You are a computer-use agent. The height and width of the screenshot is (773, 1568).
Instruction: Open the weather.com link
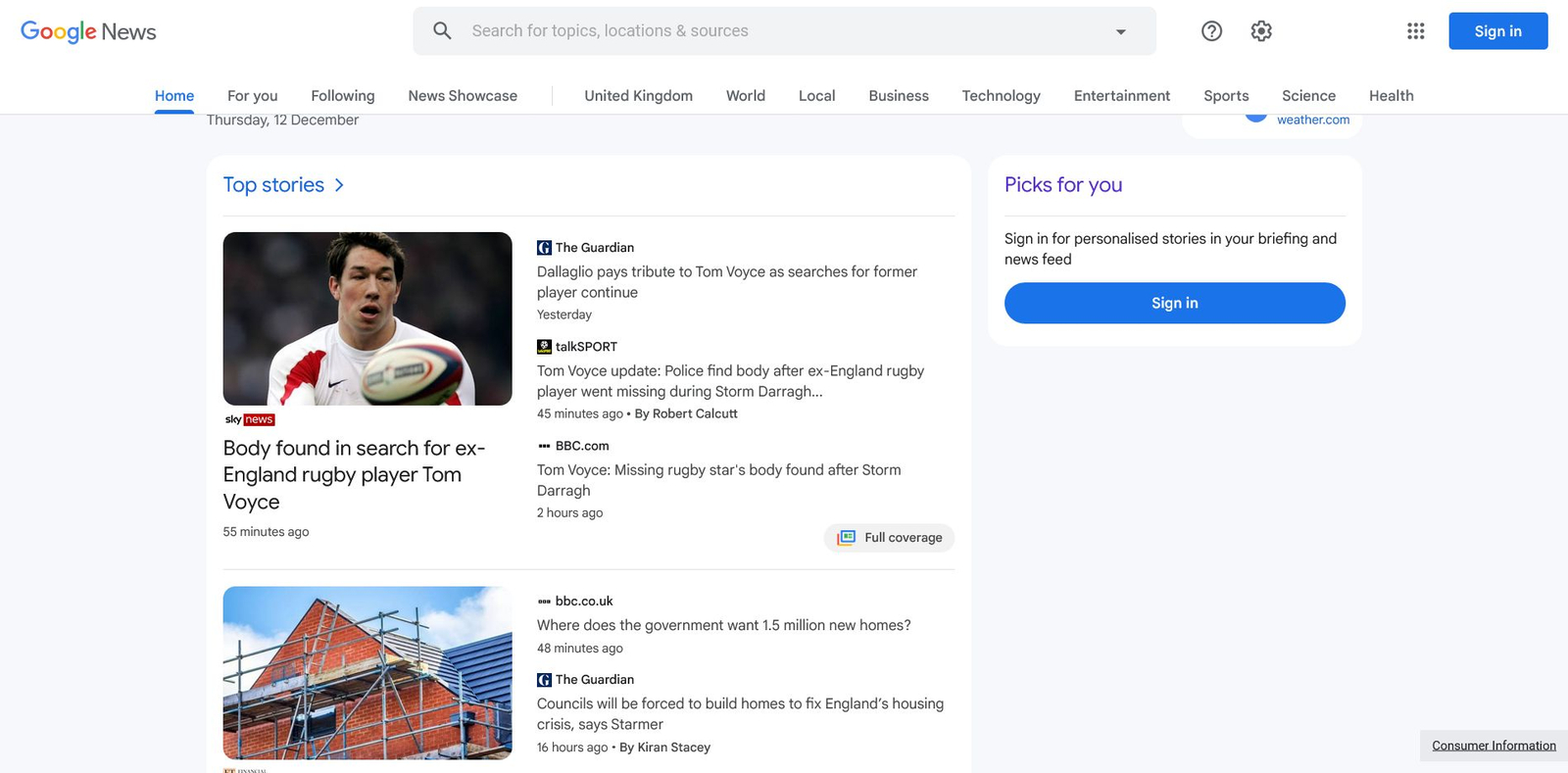(1313, 120)
